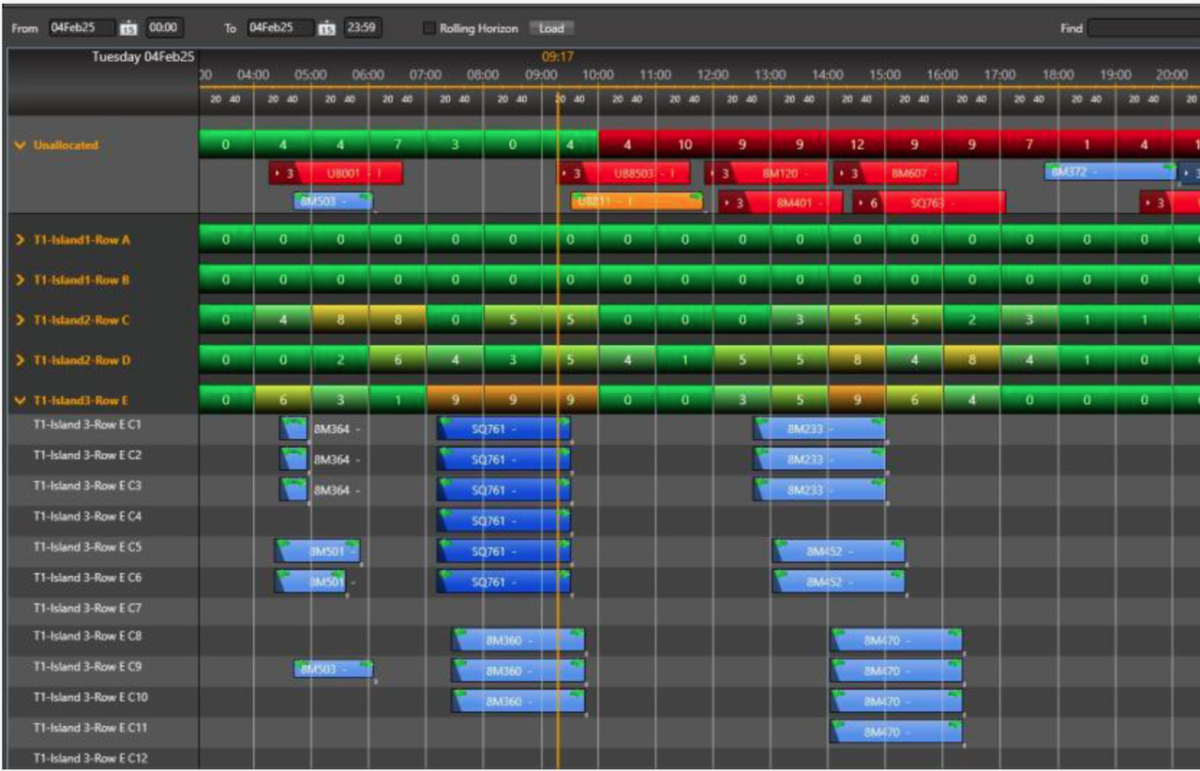Click the 18:00 hour on the timeline

pos(1058,75)
